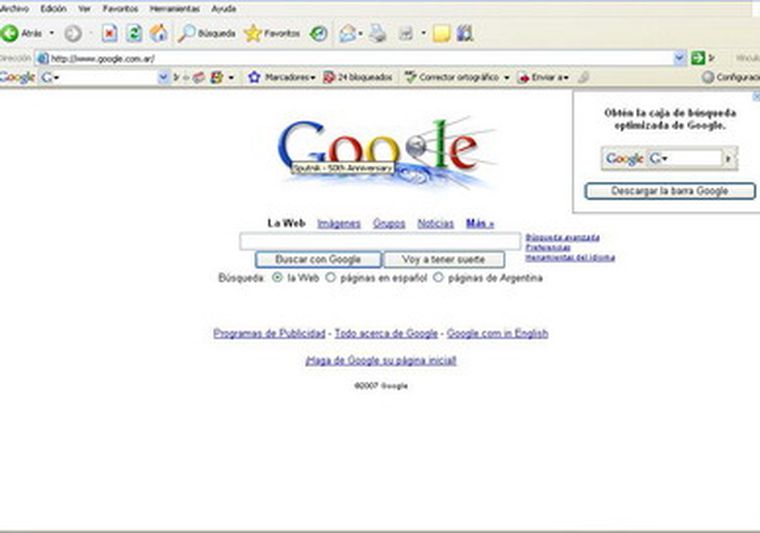Screen dimensions: 760x533
Task: Open the Ver menu
Action: pyautogui.click(x=84, y=9)
